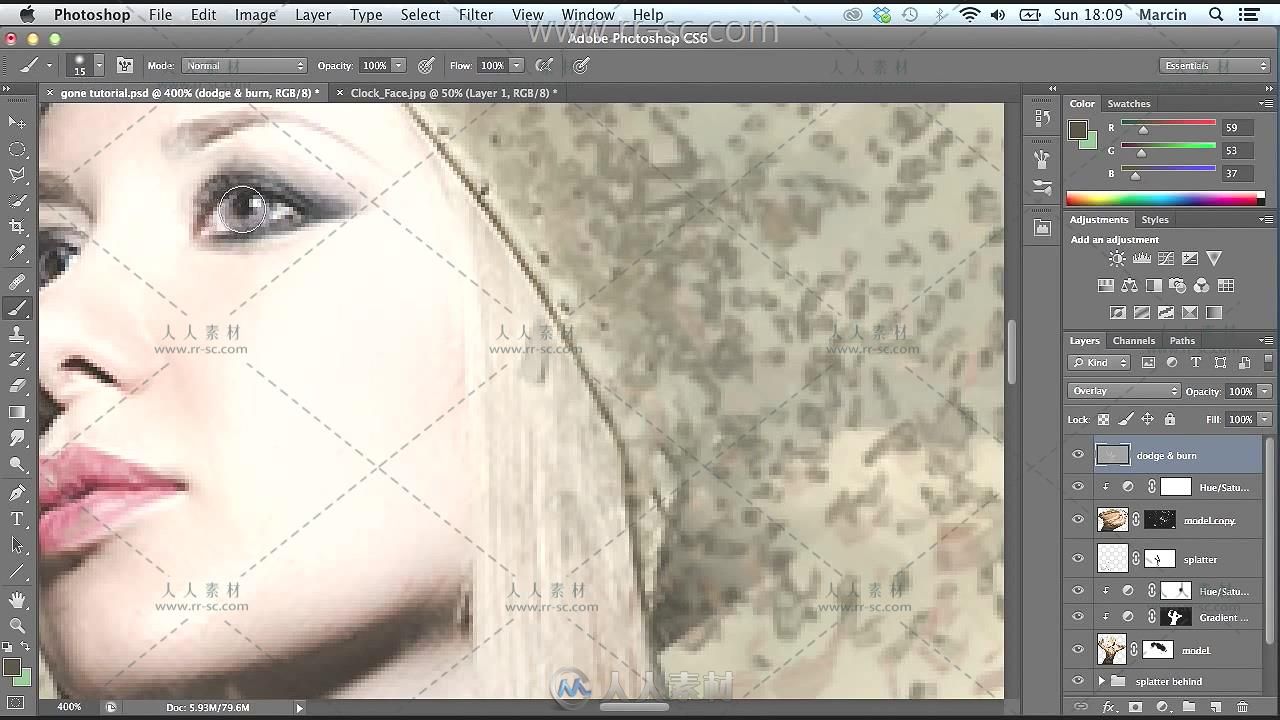The width and height of the screenshot is (1280, 720).
Task: Select the Brush tool in the toolbox
Action: [17, 309]
